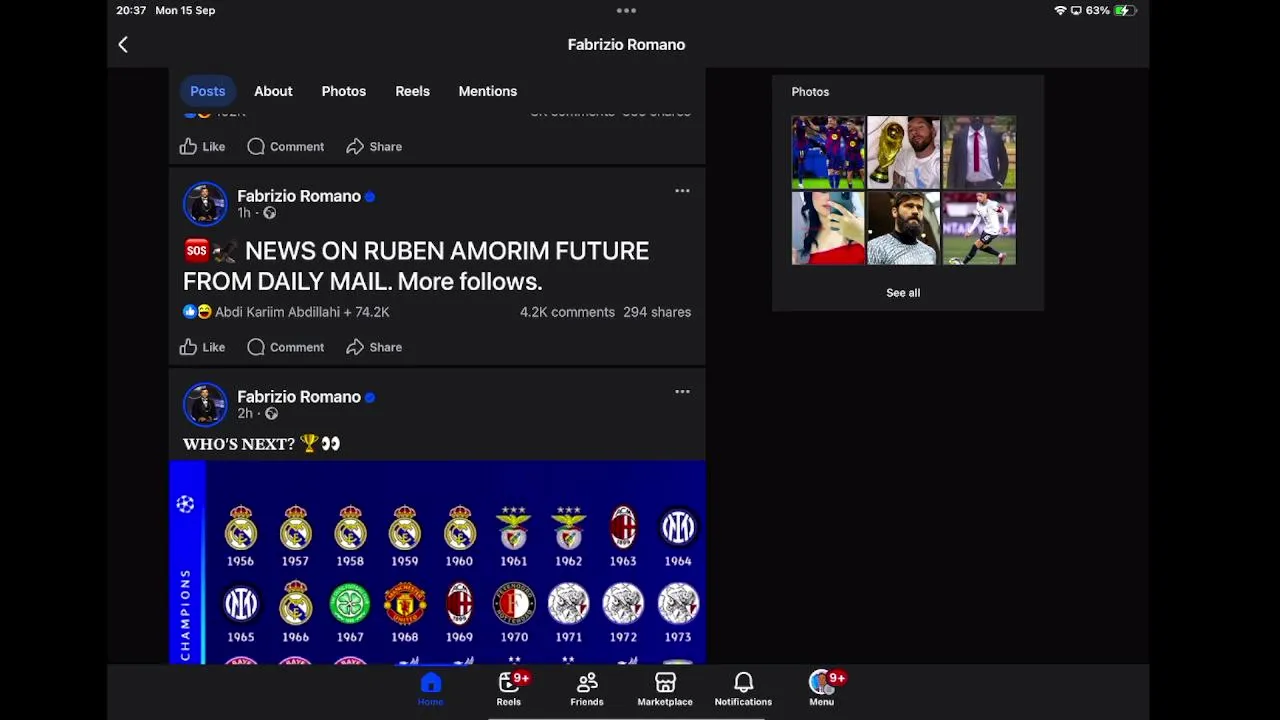
Task: Tap the battery status icon
Action: (x=1125, y=10)
